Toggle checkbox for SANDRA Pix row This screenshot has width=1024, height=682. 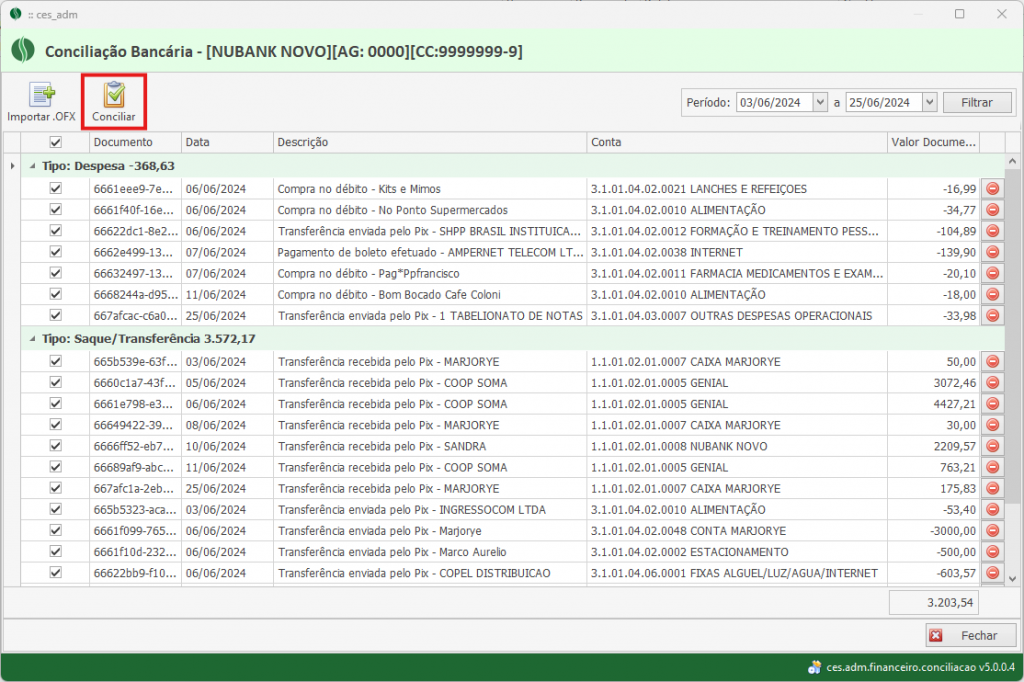pyautogui.click(x=56, y=446)
